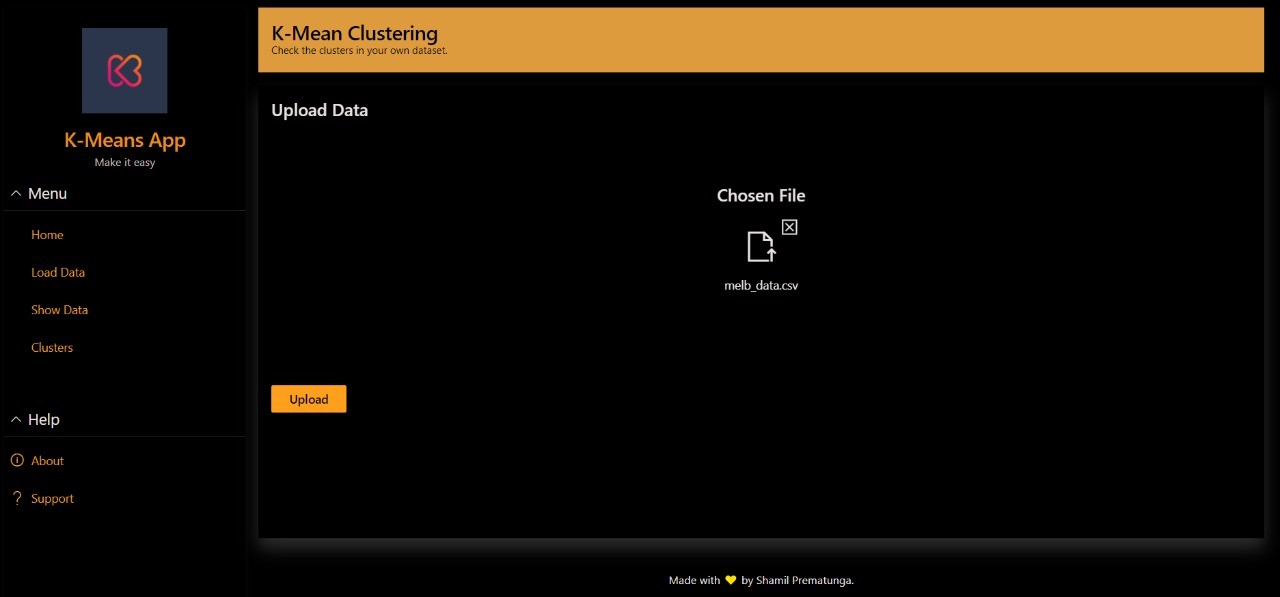
Task: Click the melb_data.csv document upload icon
Action: (x=760, y=250)
